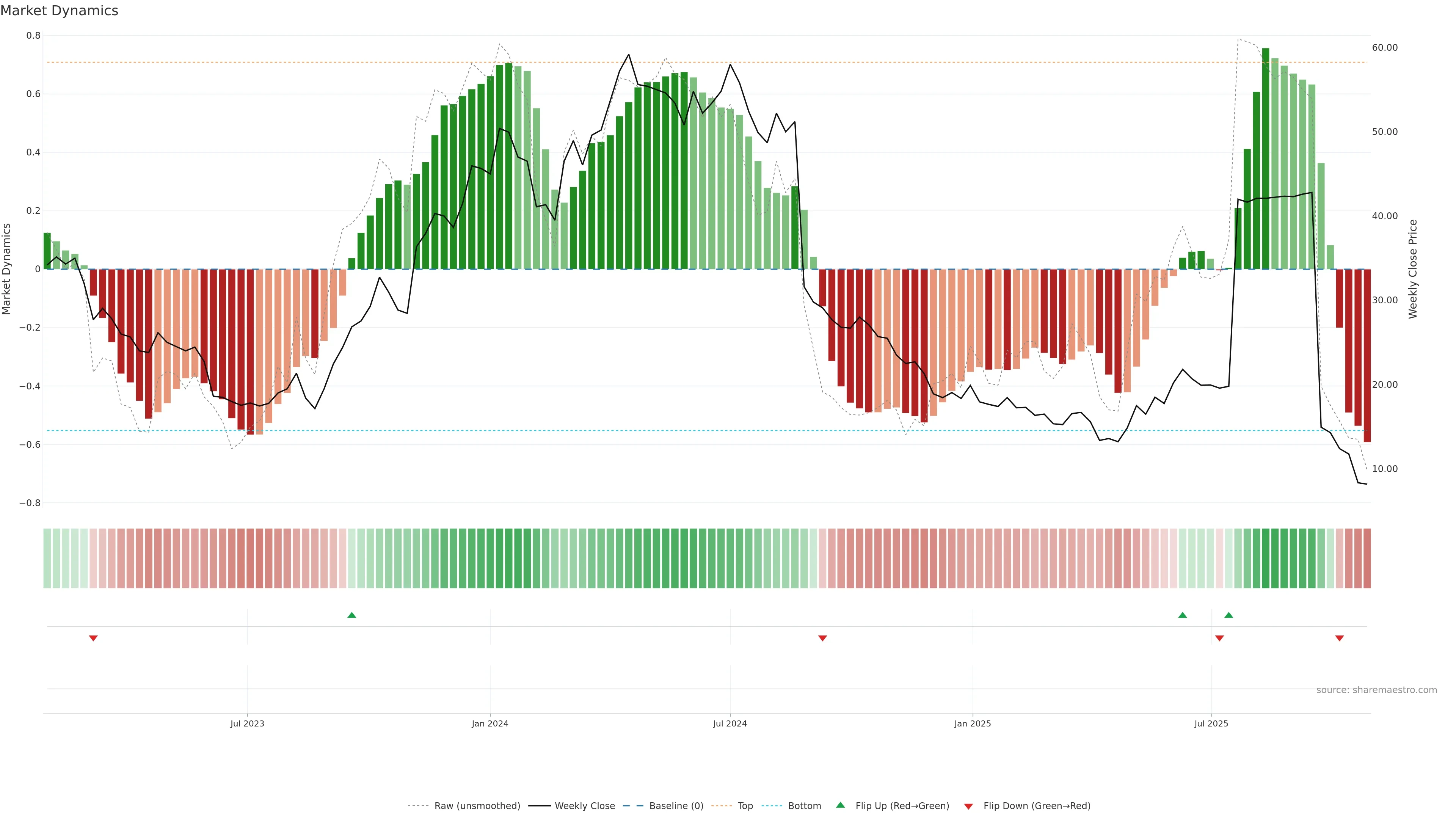Viewport: 1456px width, 819px height.
Task: Click the Top legend label
Action: point(745,806)
